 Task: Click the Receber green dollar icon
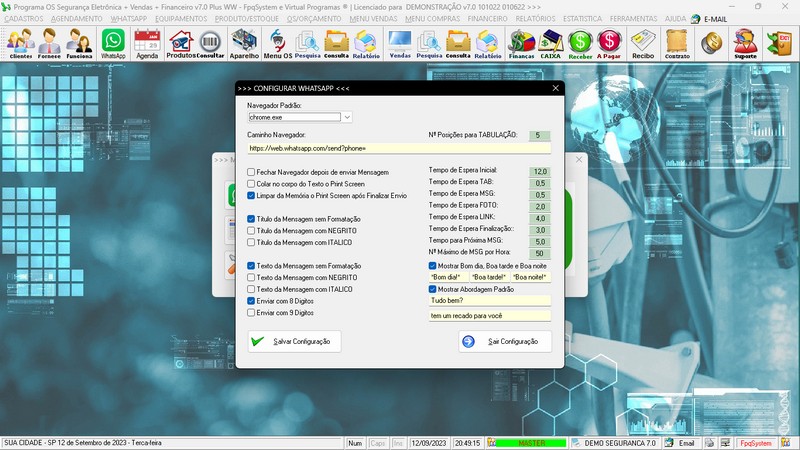[580, 44]
